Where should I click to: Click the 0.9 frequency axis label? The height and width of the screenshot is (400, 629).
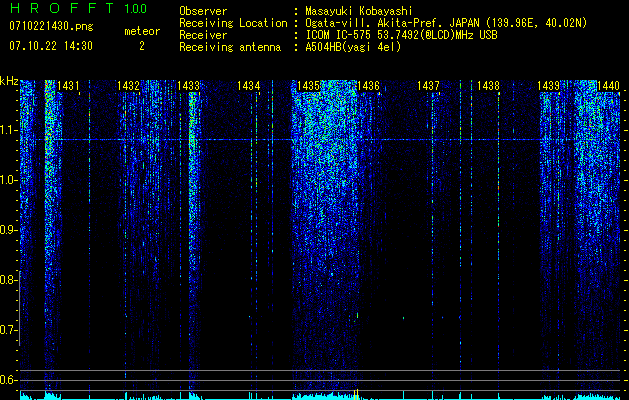pyautogui.click(x=8, y=230)
